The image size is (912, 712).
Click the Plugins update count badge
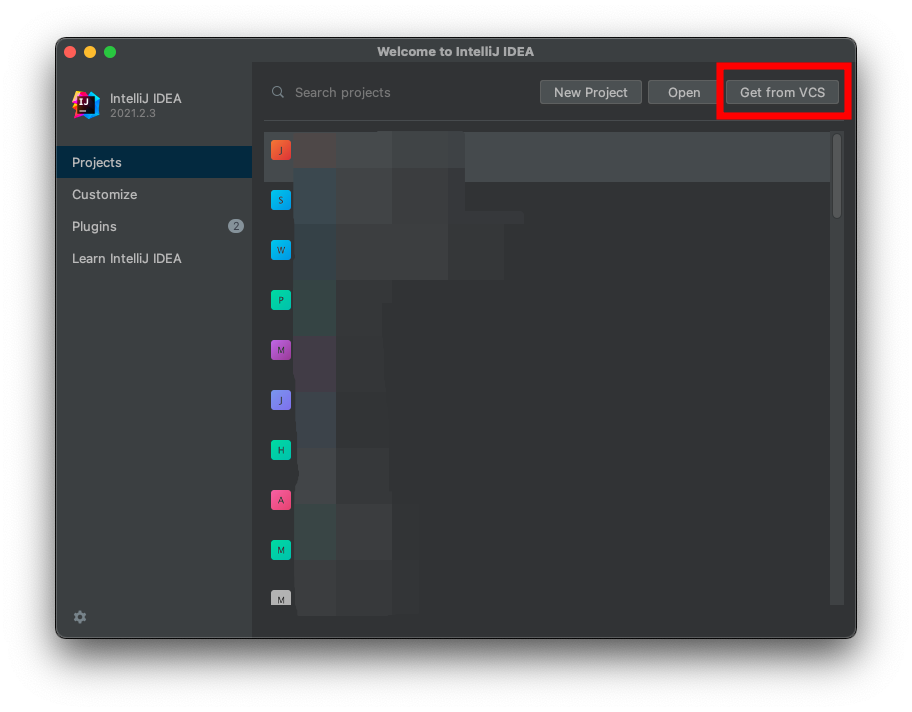[236, 226]
